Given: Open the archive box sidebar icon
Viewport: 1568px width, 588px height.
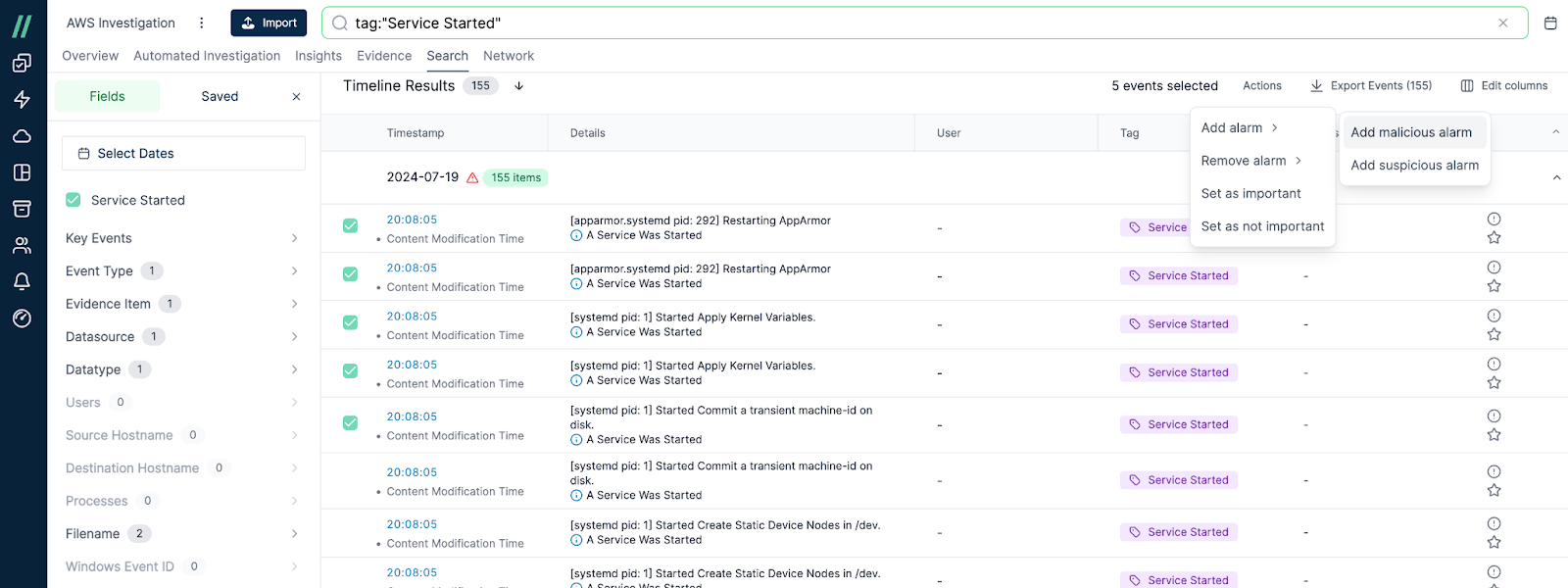Looking at the screenshot, I should coord(22,209).
